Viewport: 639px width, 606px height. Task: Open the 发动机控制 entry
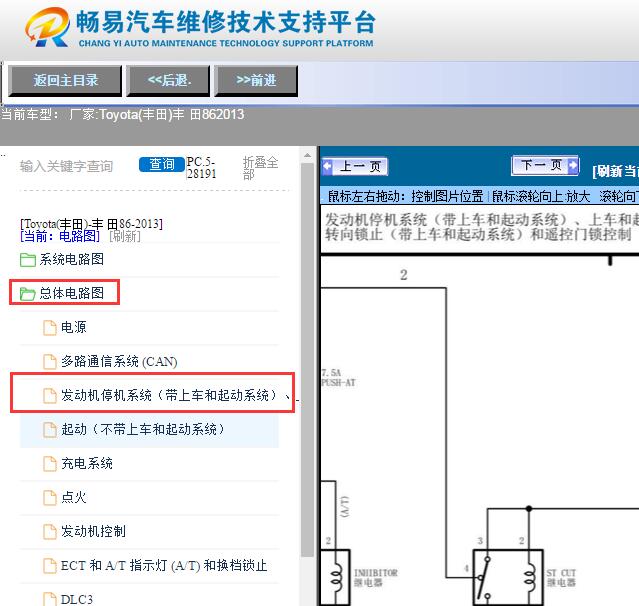pyautogui.click(x=93, y=531)
